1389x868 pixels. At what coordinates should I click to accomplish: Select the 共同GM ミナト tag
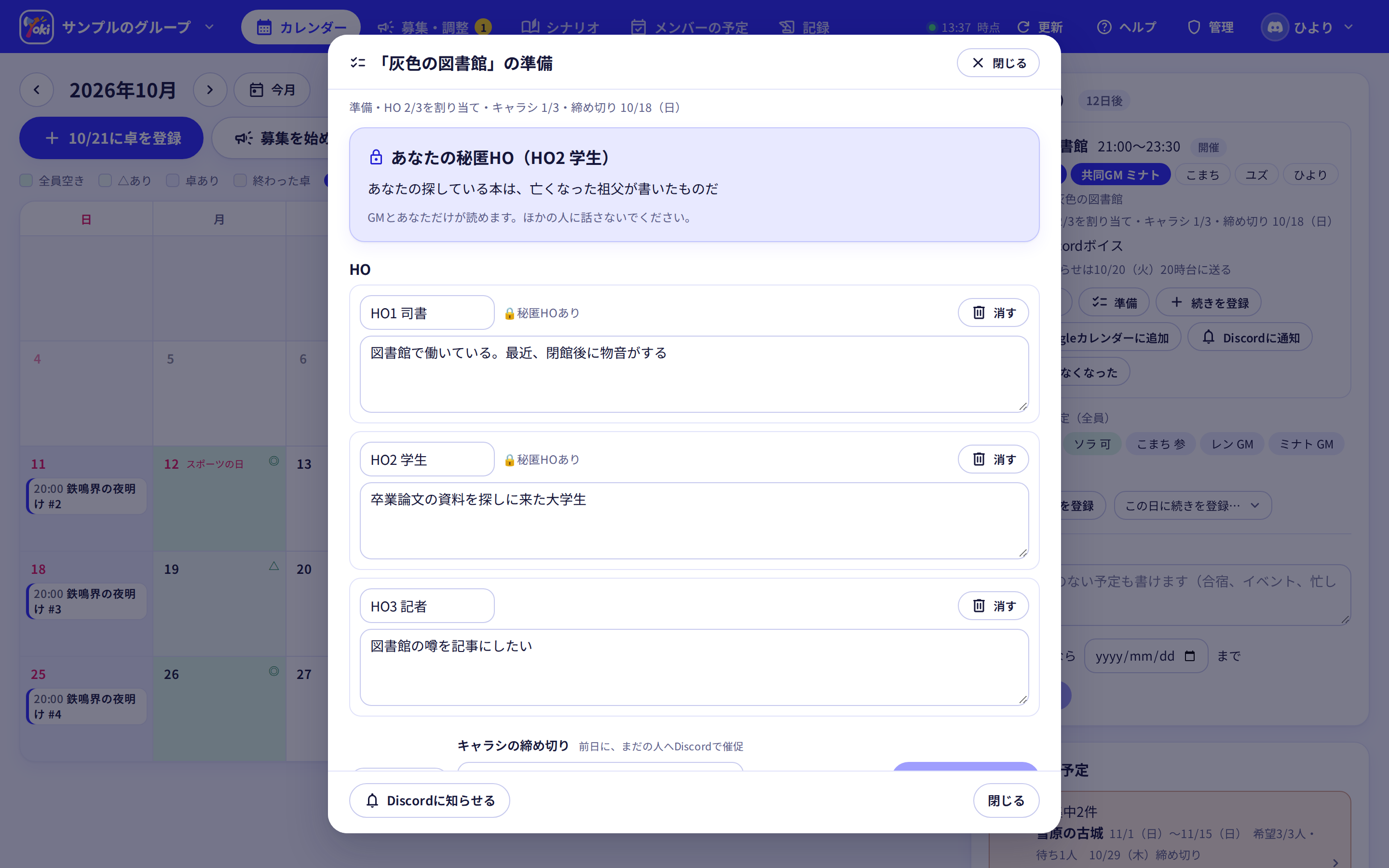pos(1119,175)
